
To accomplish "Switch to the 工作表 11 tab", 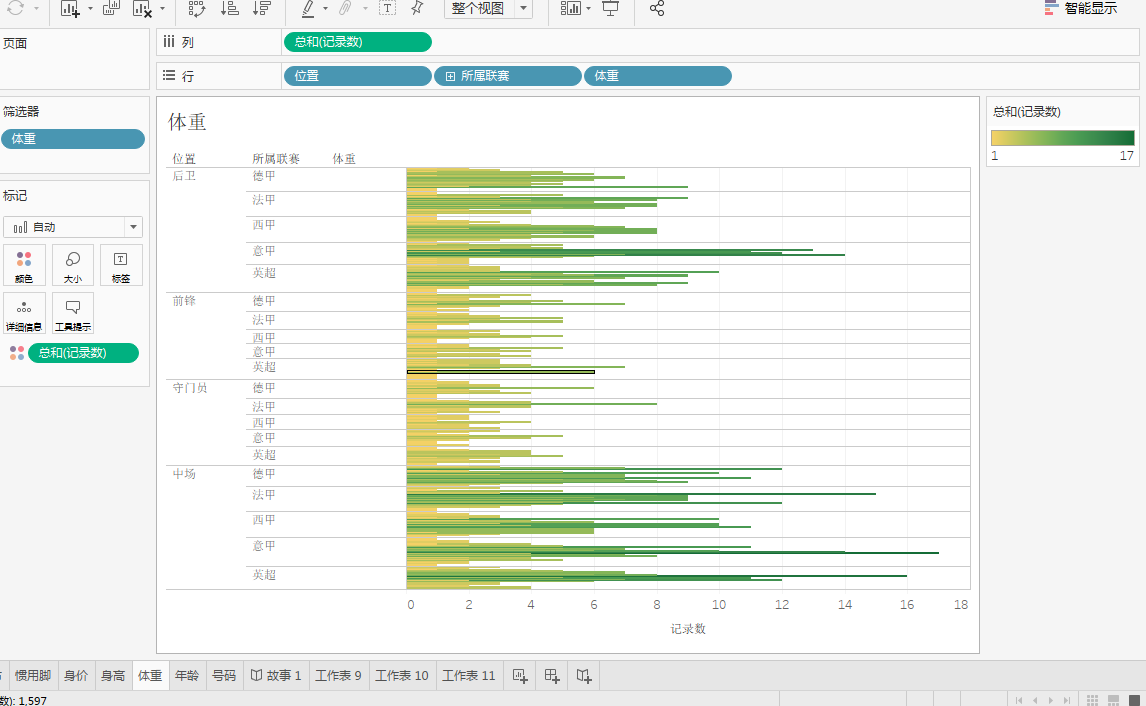I will pos(468,676).
